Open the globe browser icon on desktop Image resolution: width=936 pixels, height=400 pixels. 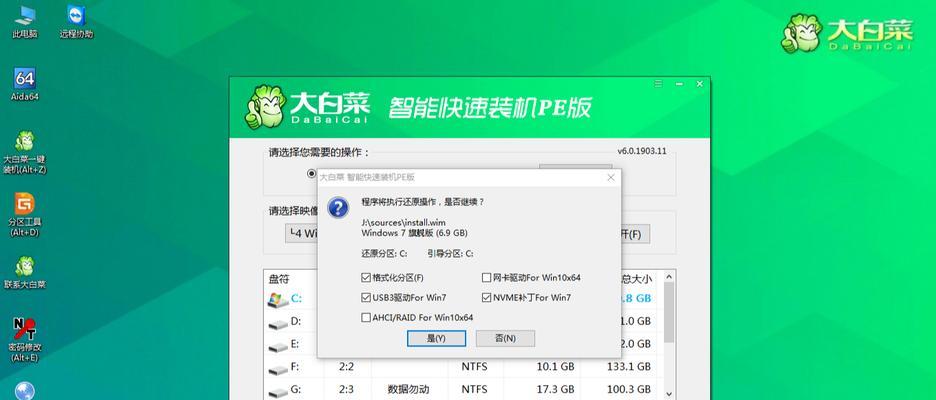[24, 391]
